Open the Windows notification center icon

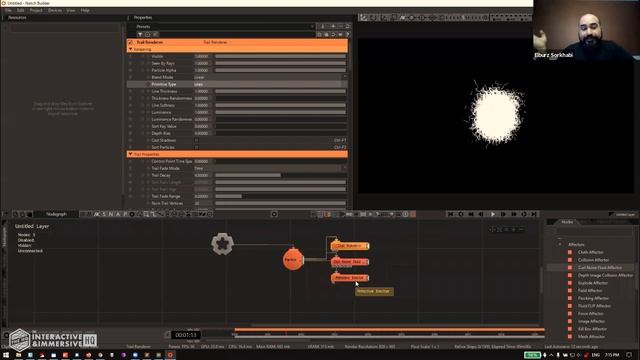(x=629, y=355)
